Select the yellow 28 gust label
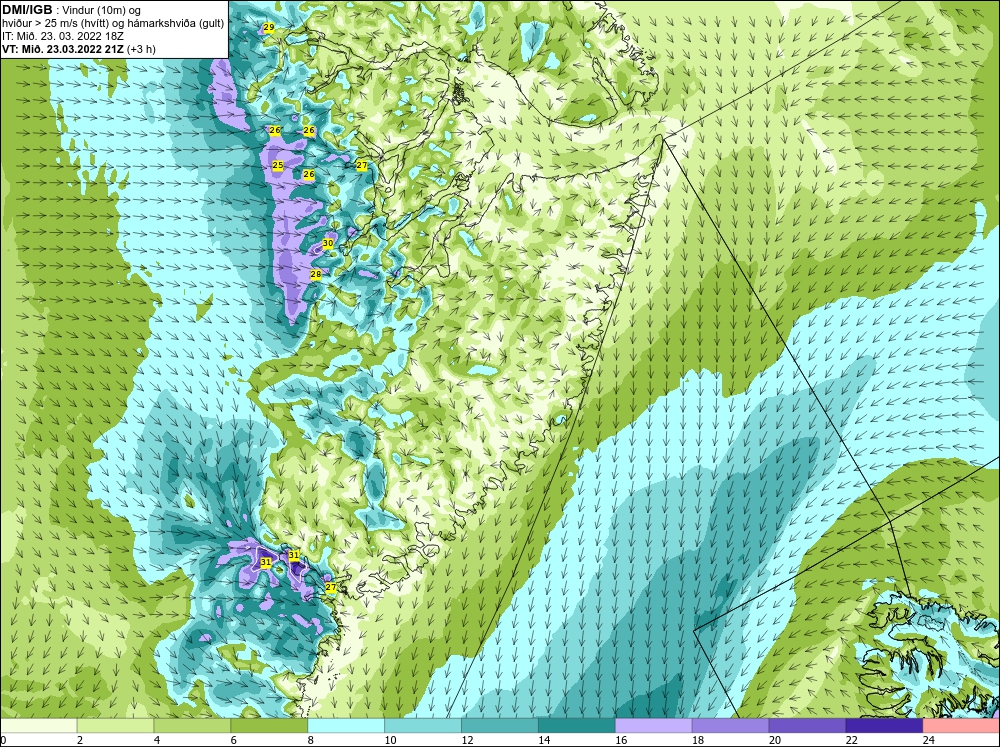 pos(316,274)
